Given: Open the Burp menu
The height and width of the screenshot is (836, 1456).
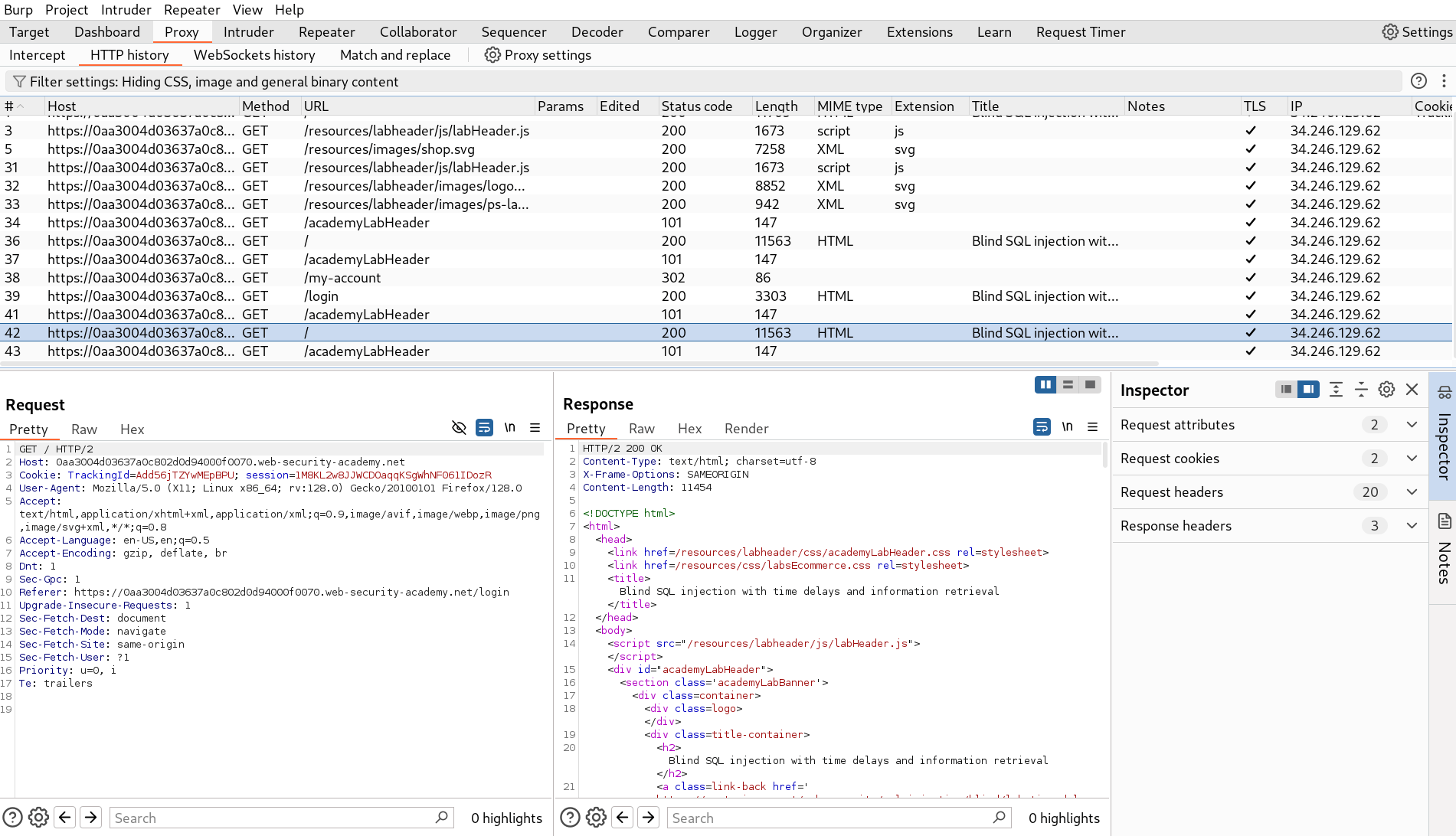Looking at the screenshot, I should click(x=18, y=9).
